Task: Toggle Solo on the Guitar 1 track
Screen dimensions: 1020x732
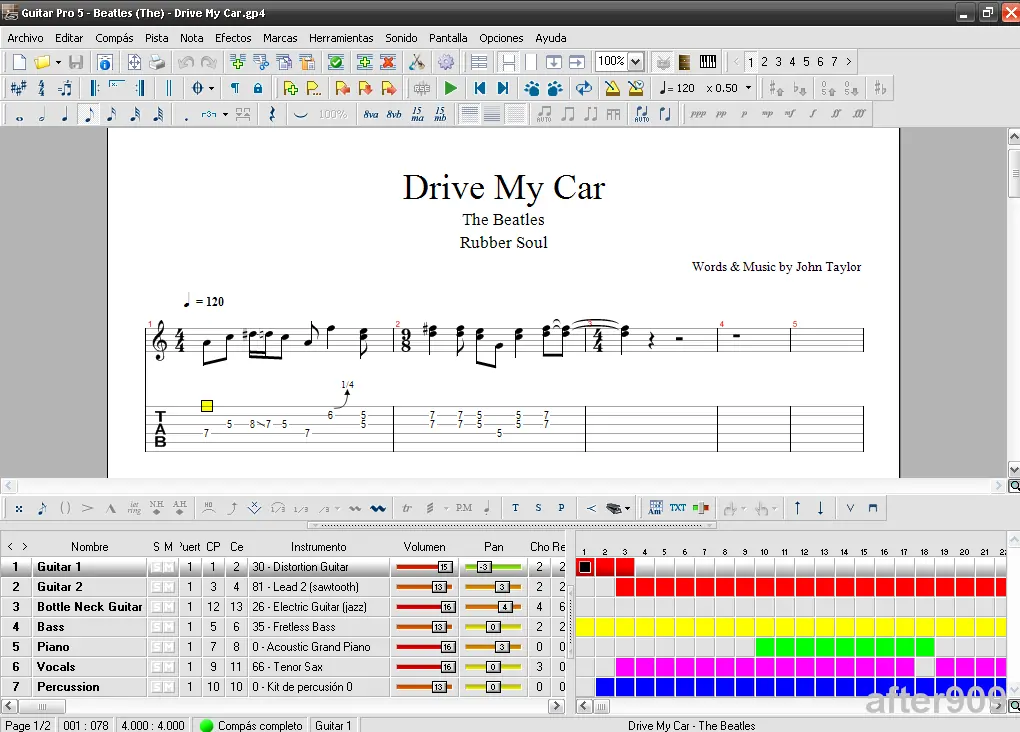Action: pos(156,567)
